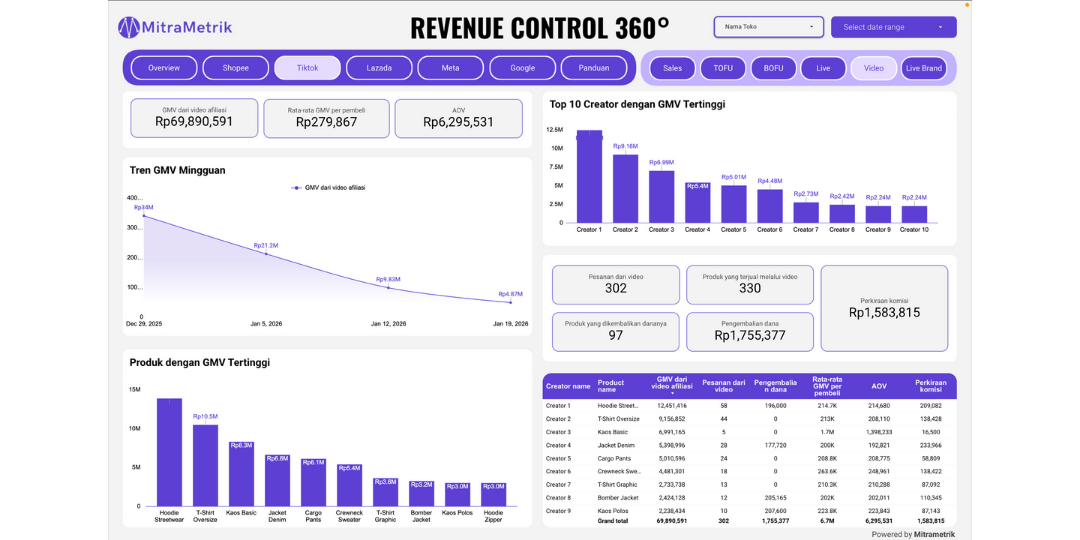This screenshot has height=540, width=1080.
Task: Open the Panduan guide tab
Action: tap(594, 68)
